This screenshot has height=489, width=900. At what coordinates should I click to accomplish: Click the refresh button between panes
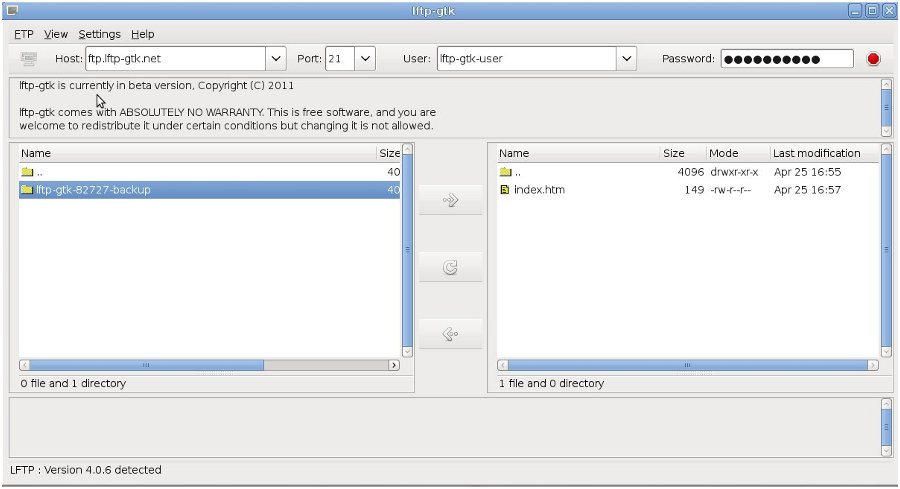451,267
